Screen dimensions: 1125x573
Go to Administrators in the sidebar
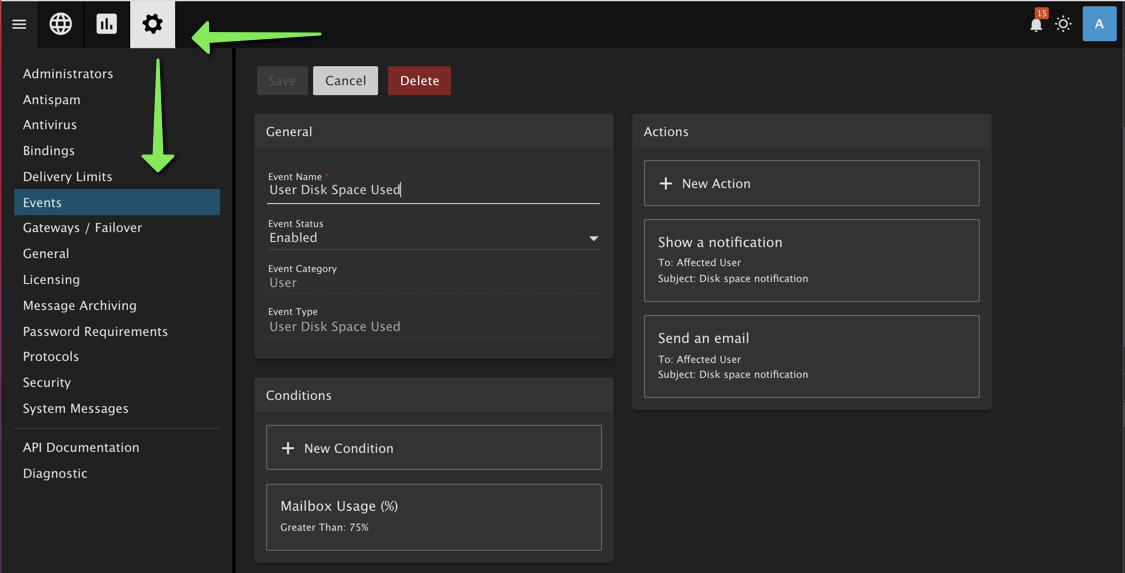click(x=68, y=74)
